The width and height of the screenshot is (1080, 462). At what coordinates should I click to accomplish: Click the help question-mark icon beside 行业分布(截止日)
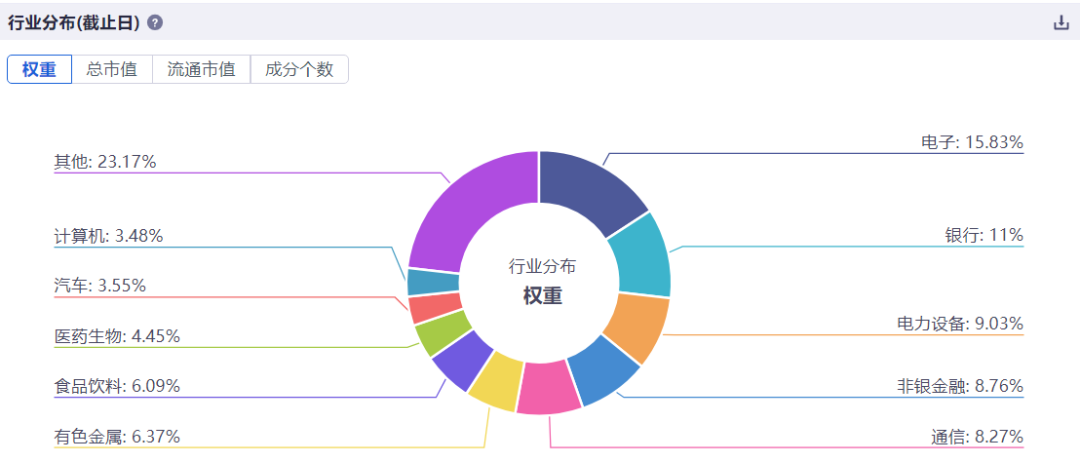point(156,23)
